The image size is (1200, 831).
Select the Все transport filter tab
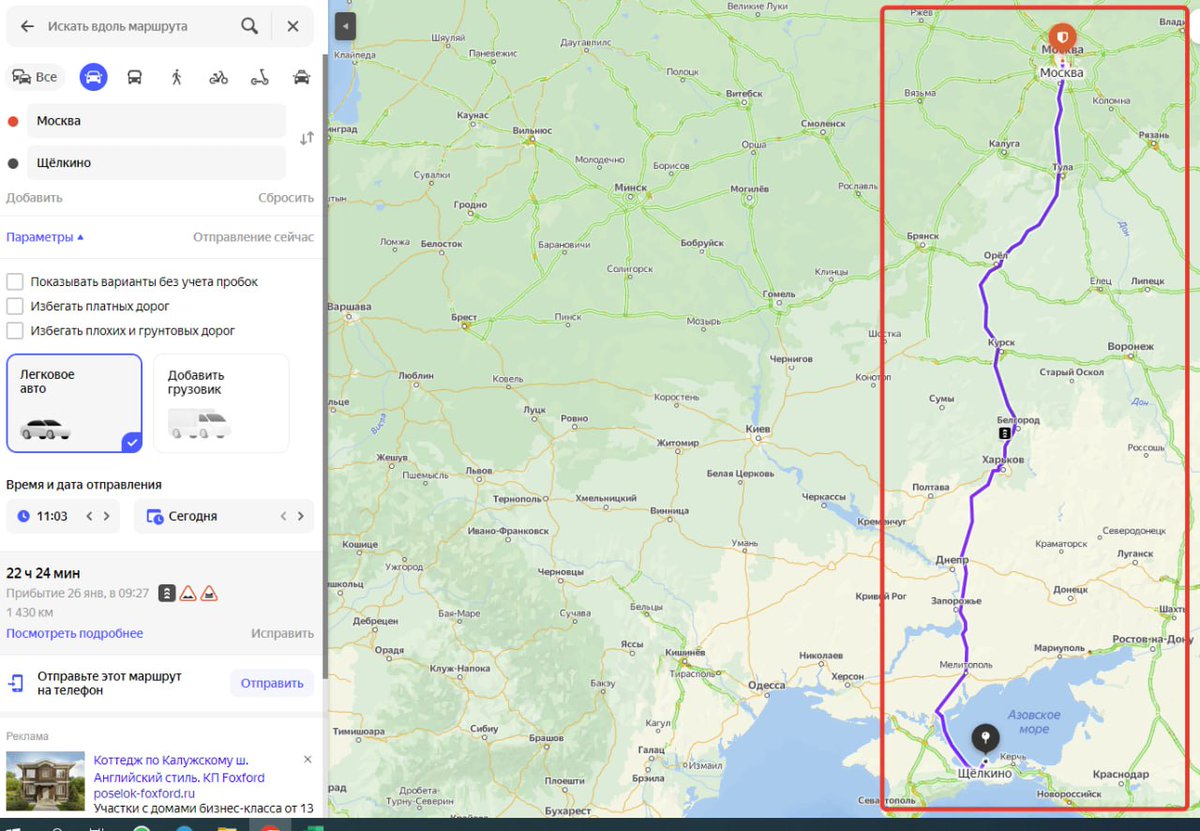(35, 76)
